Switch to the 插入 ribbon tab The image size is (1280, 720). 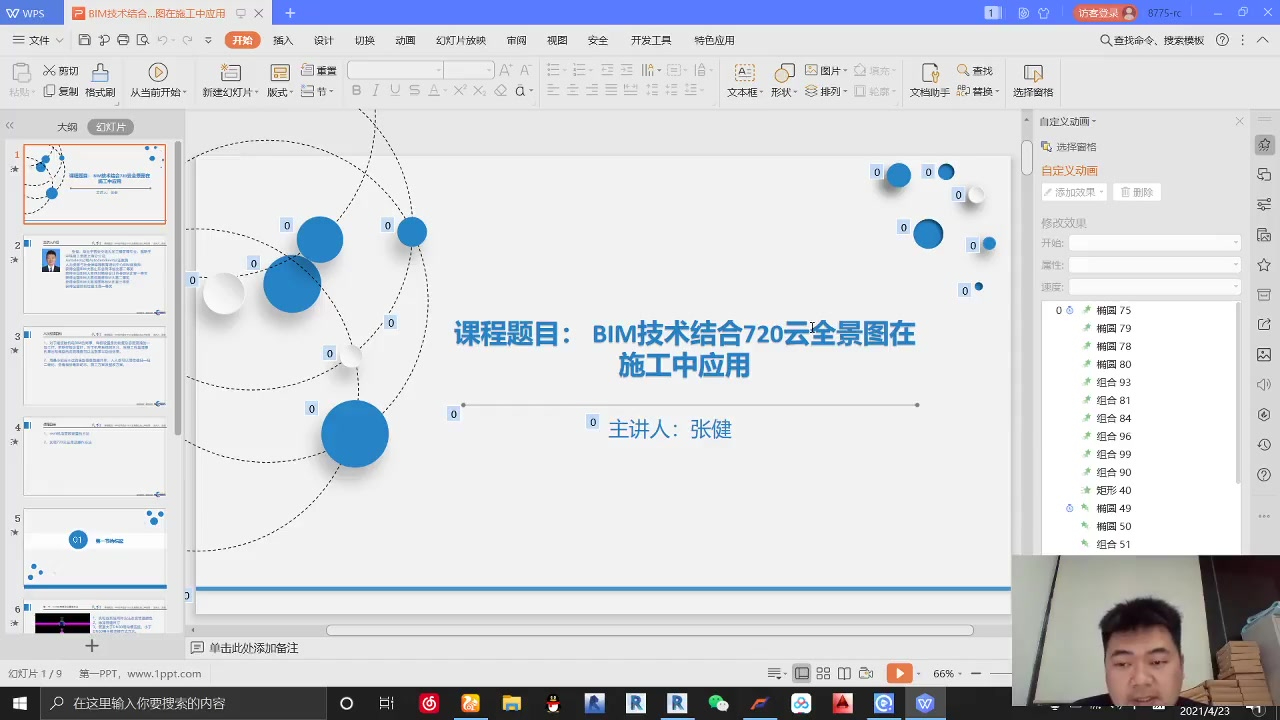click(x=282, y=40)
